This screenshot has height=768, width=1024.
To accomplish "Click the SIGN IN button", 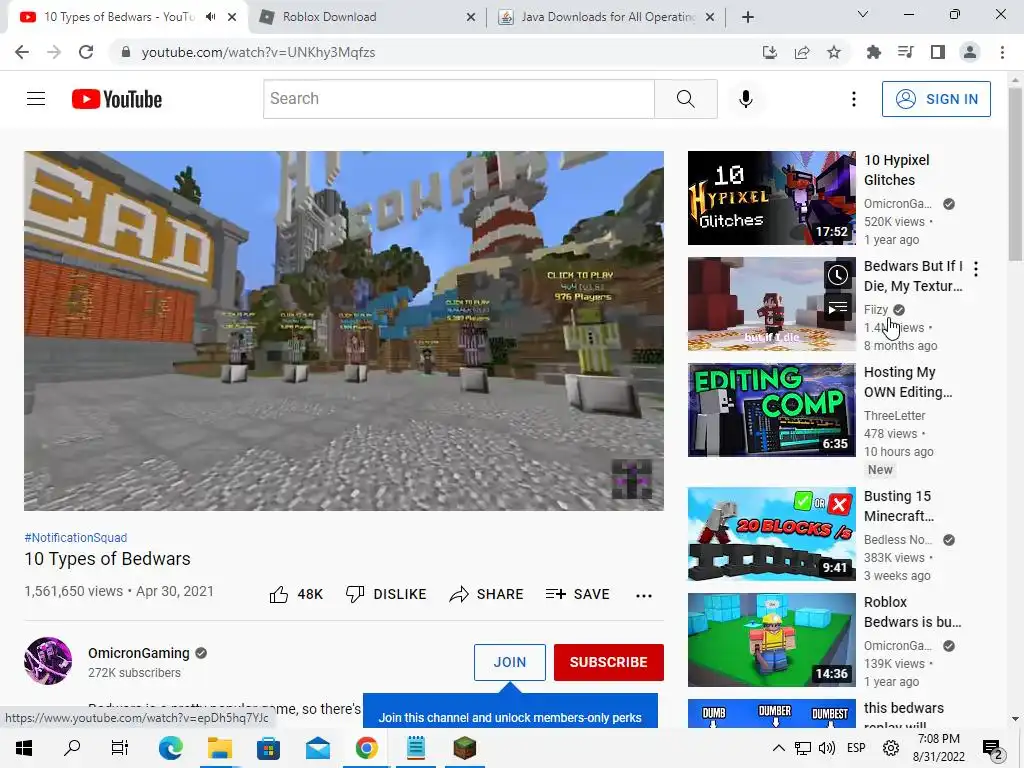I will tap(936, 99).
